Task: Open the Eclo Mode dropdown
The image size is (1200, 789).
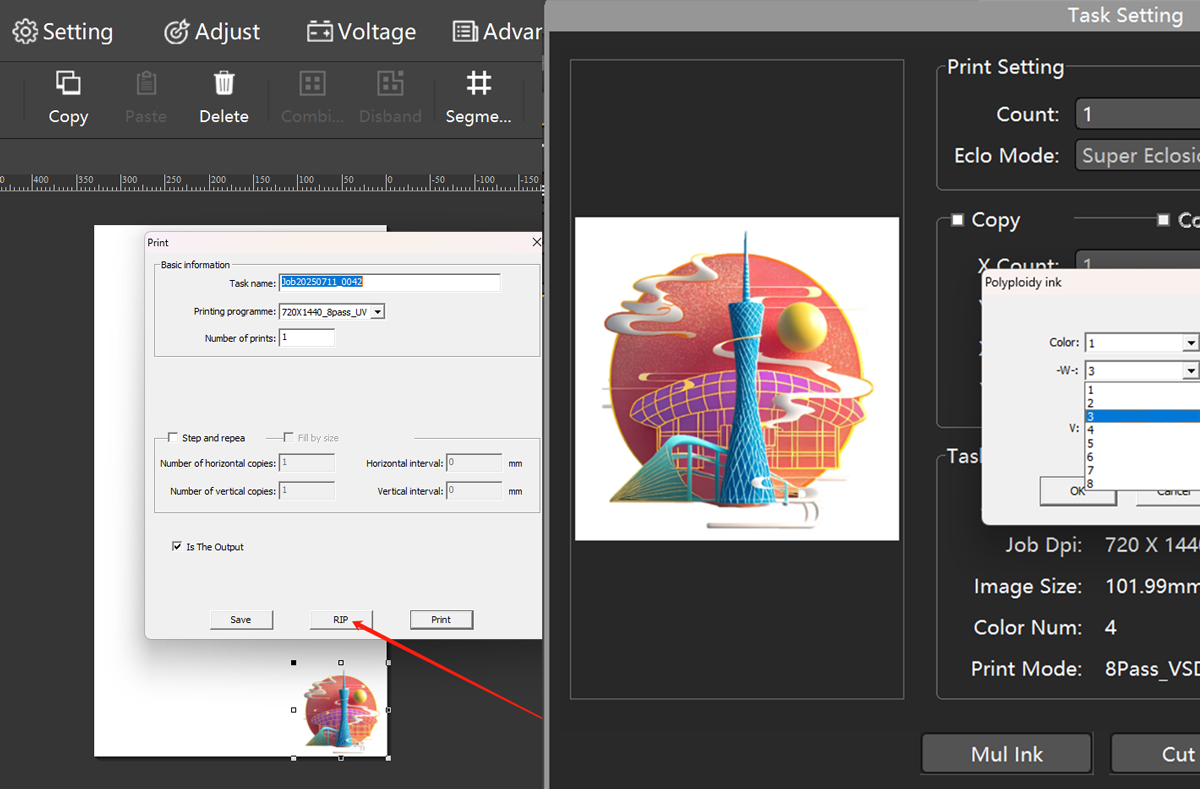Action: [1138, 155]
